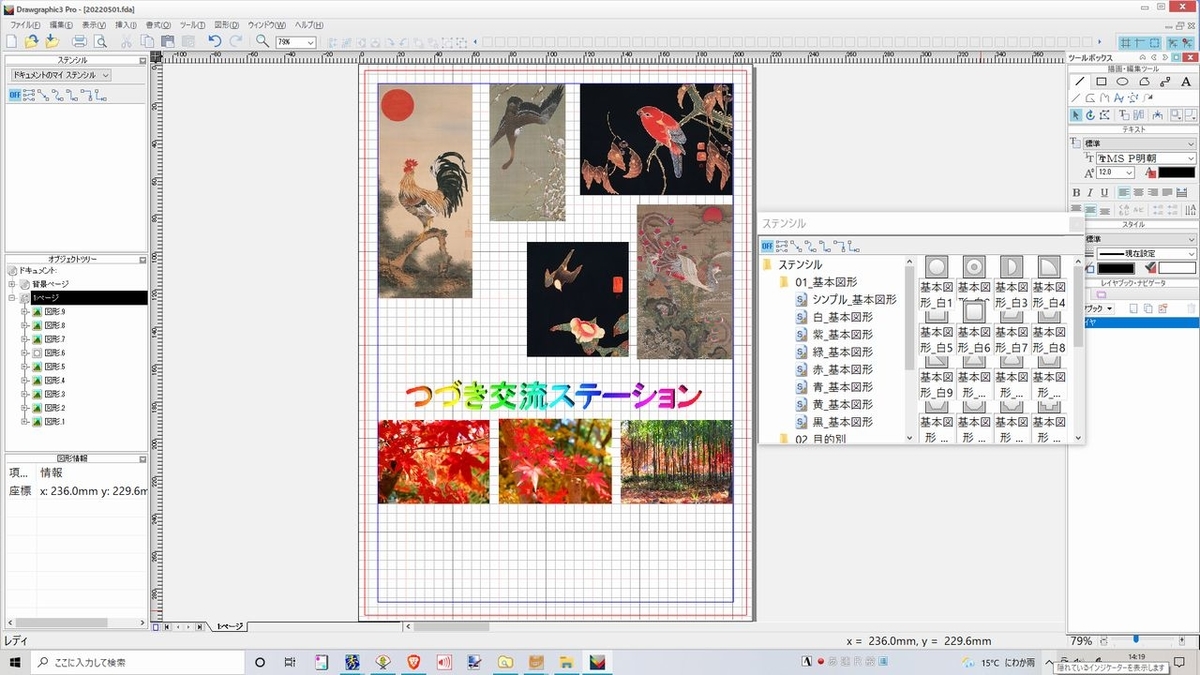Screen dimensions: 1200x675
Task: Choose the arrow selection pointer tool
Action: point(1076,115)
